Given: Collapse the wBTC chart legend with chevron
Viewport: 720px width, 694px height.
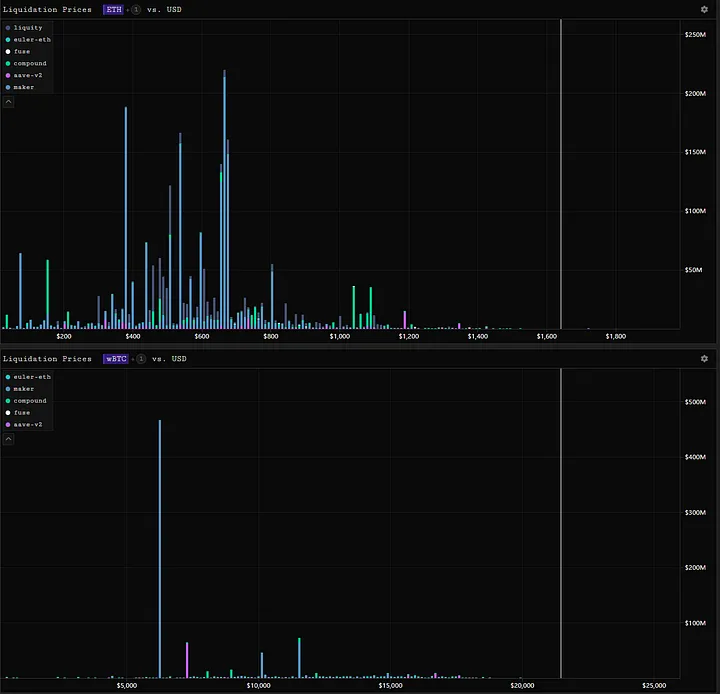Looking at the screenshot, I should (9, 438).
